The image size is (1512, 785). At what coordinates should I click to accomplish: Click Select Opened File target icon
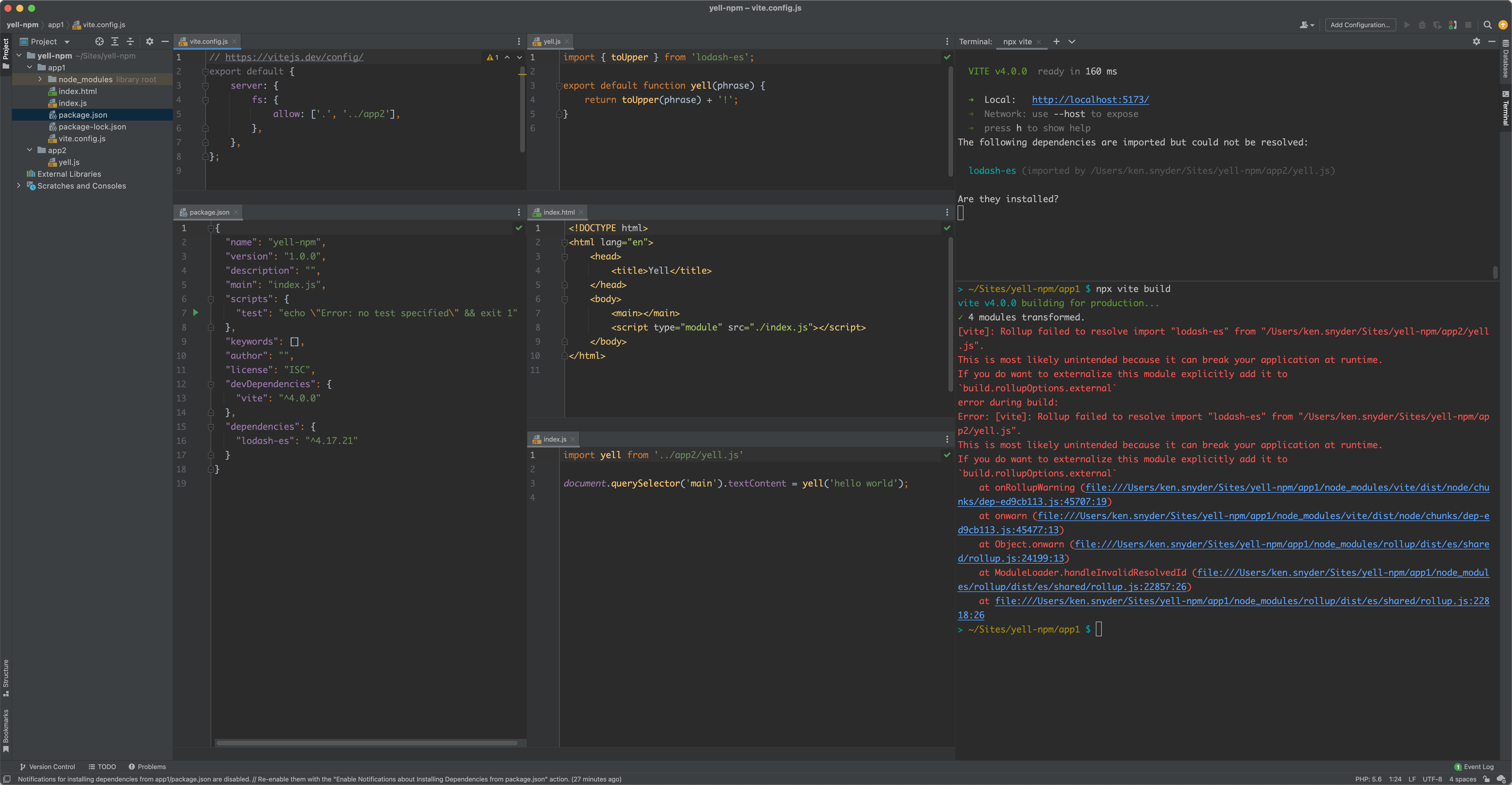coord(99,42)
